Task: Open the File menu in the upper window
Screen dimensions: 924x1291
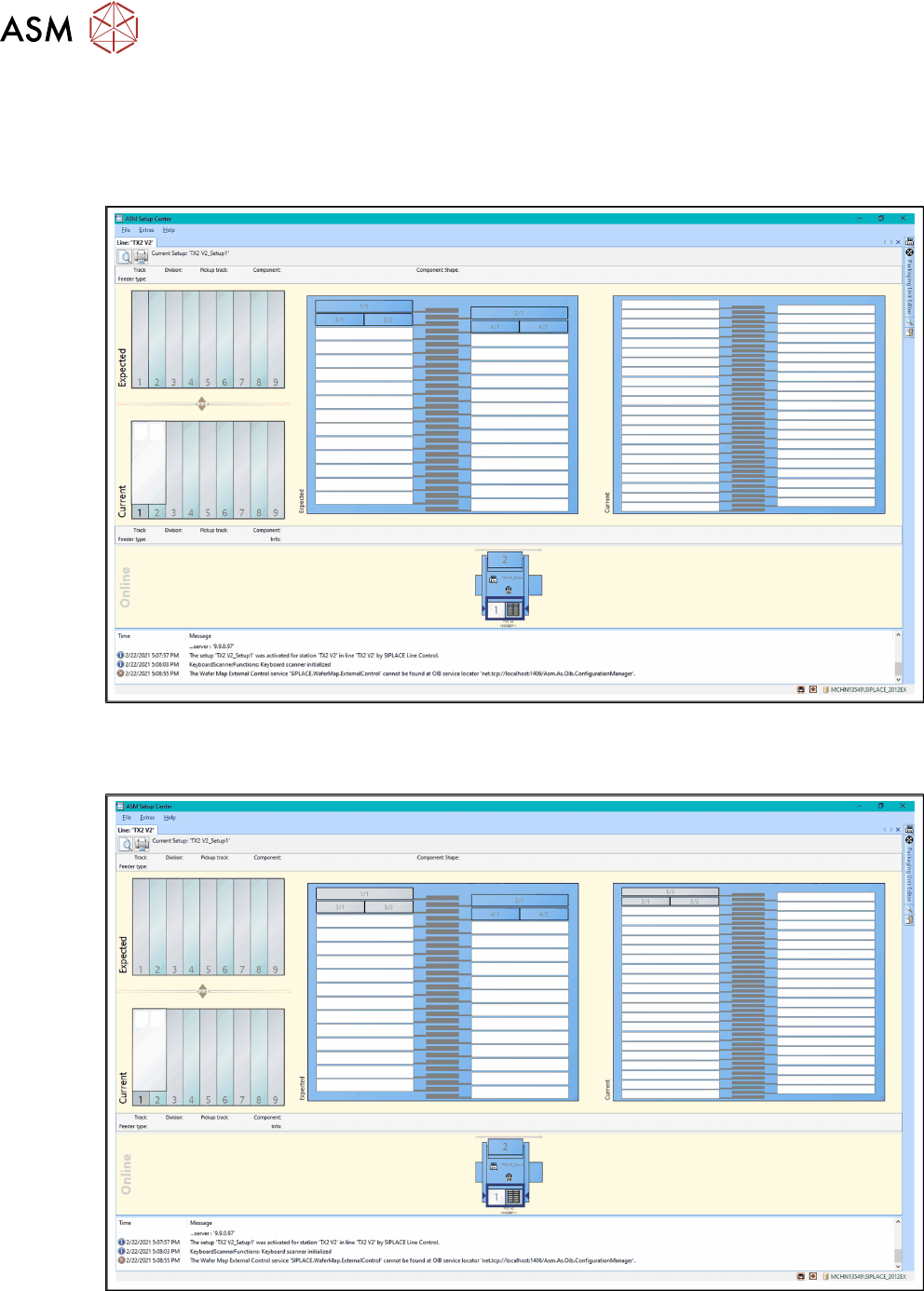Action: (x=126, y=230)
